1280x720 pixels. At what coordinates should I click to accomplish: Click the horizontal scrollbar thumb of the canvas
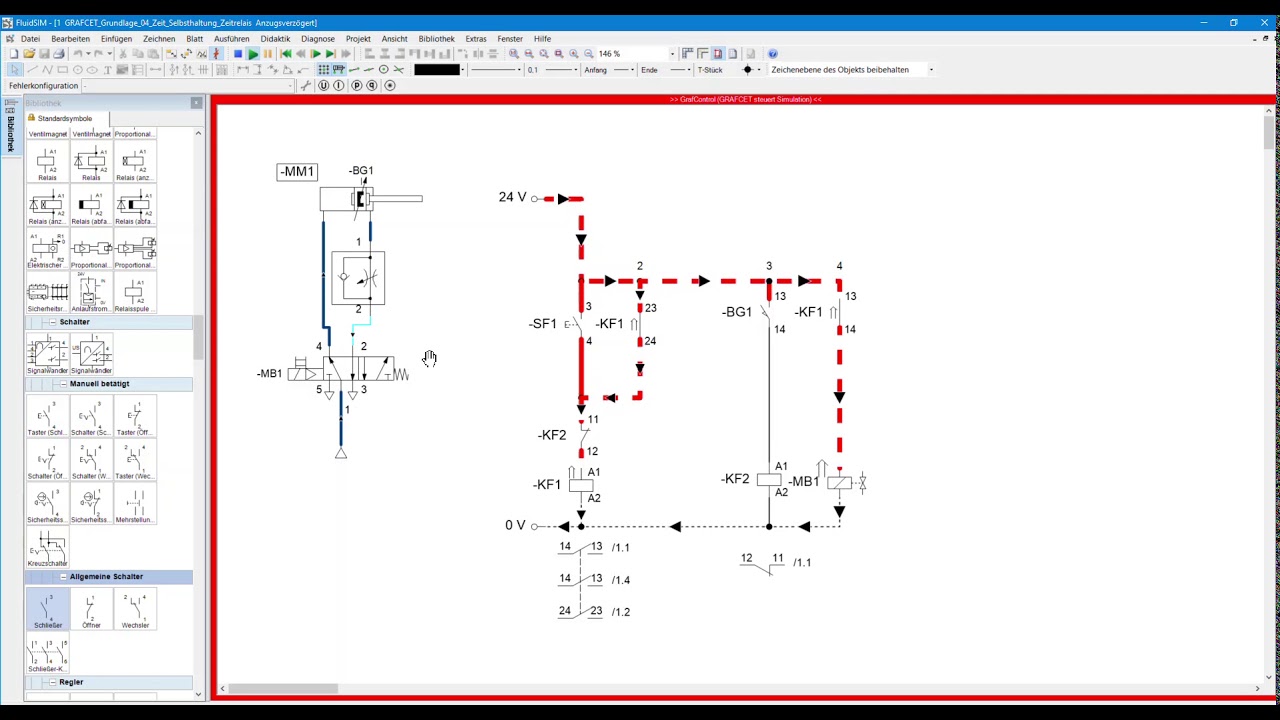(283, 688)
